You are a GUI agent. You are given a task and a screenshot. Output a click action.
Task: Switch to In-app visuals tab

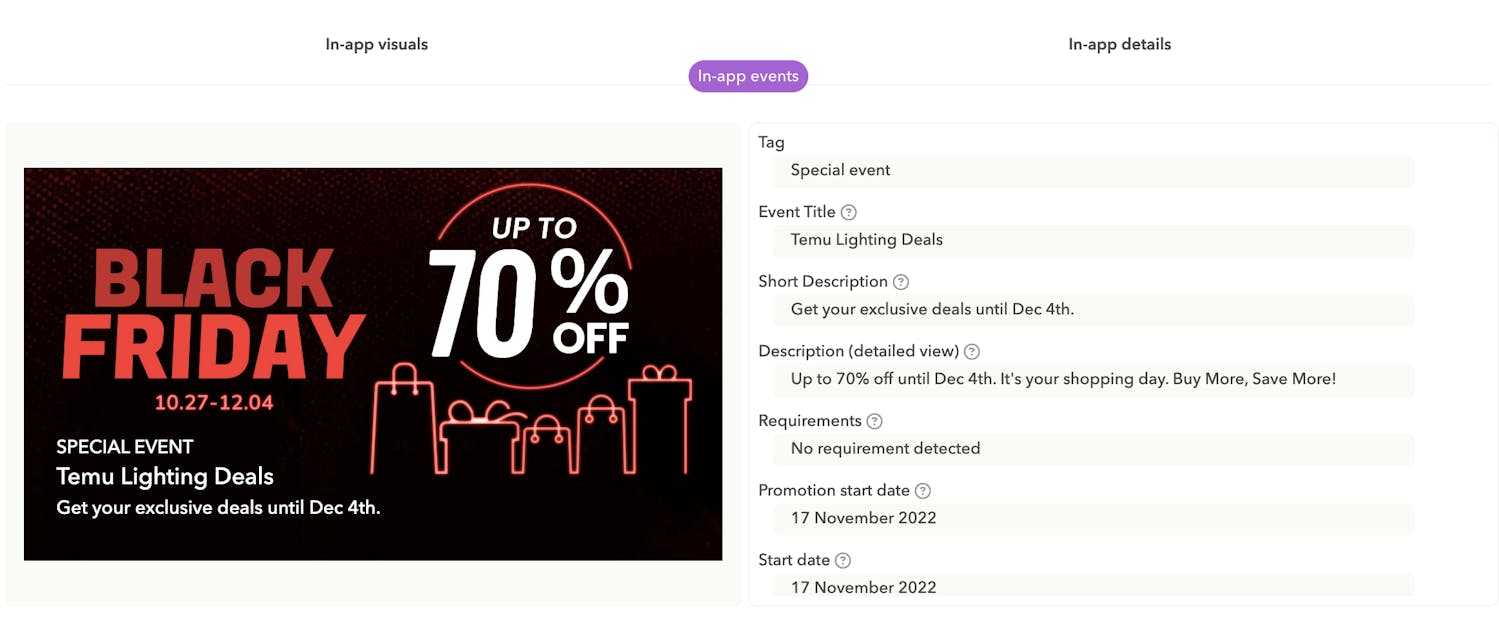point(377,44)
